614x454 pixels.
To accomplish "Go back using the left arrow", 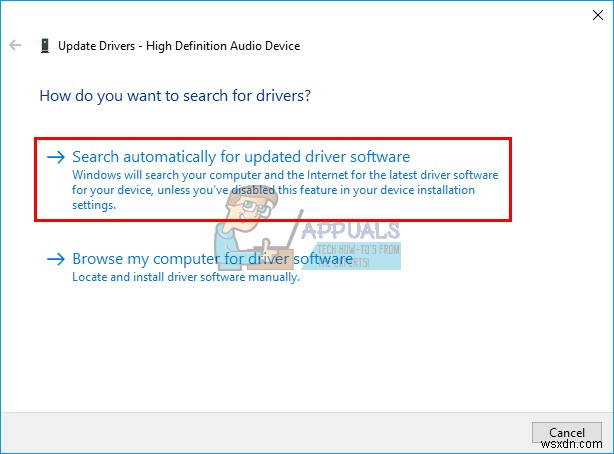I will tap(15, 45).
